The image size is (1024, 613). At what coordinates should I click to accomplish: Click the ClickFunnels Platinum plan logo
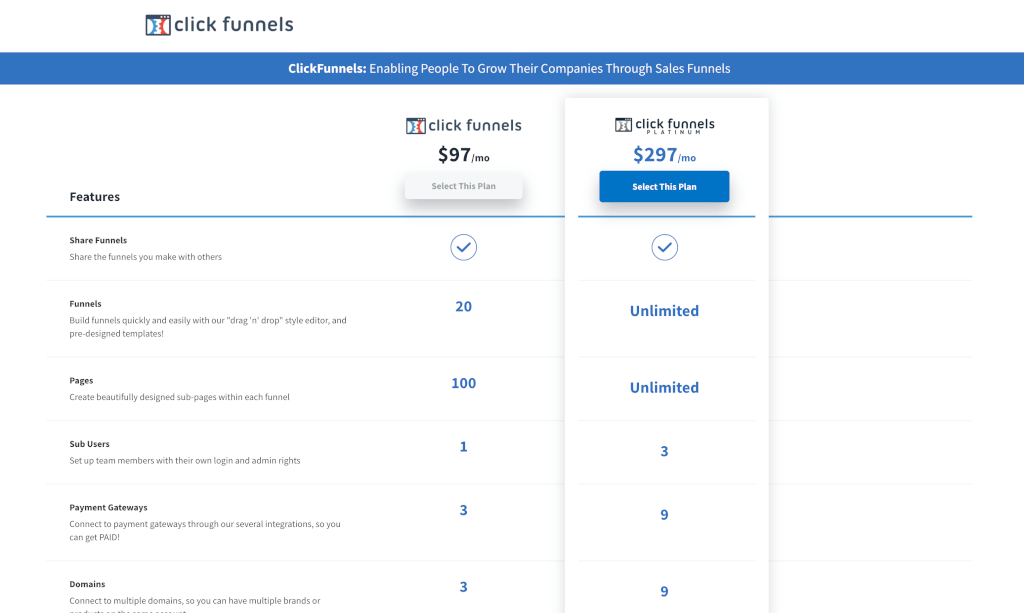pos(664,125)
